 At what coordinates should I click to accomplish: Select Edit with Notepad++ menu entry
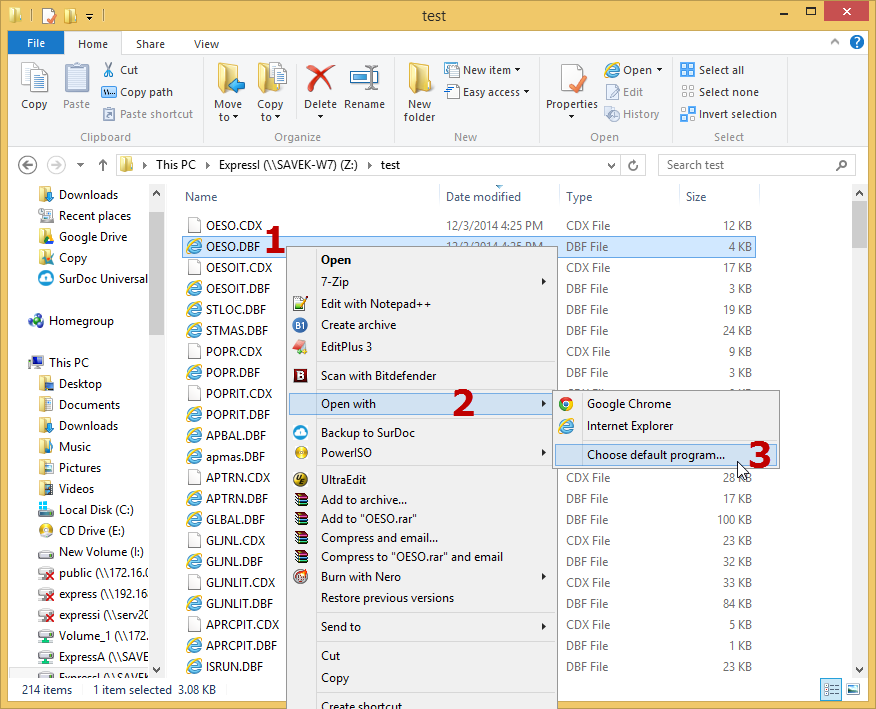[376, 304]
